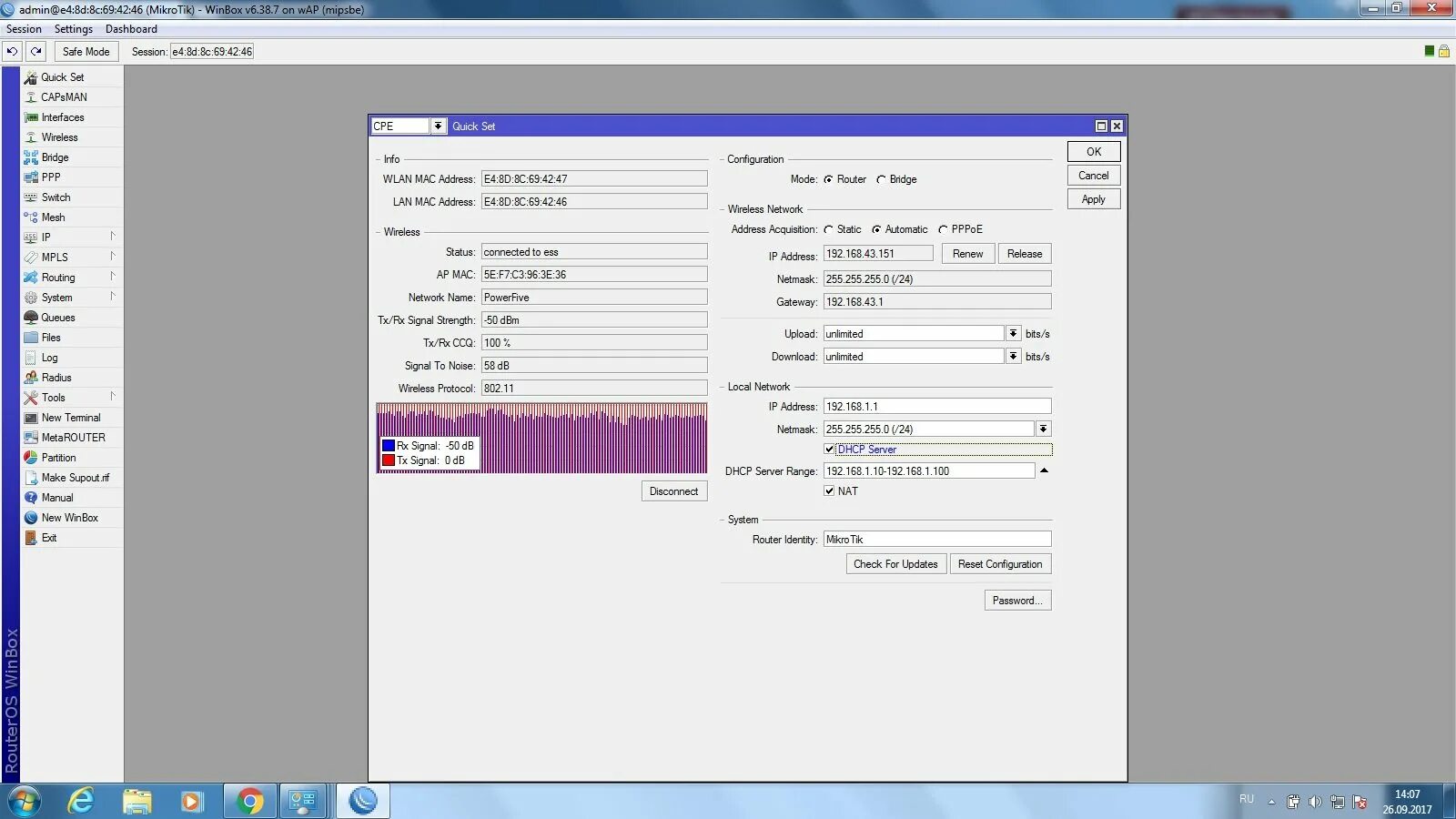Open the Local Network Netmask dropdown

point(1043,429)
